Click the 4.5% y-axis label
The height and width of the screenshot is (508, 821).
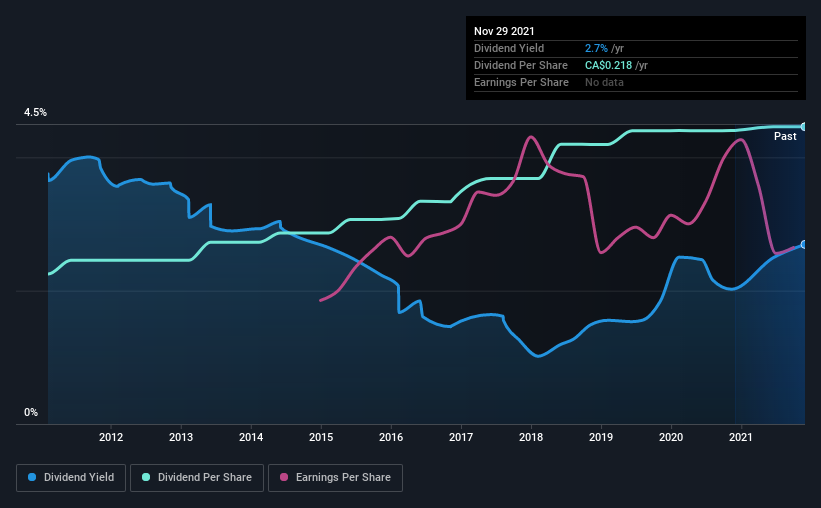tap(35, 112)
